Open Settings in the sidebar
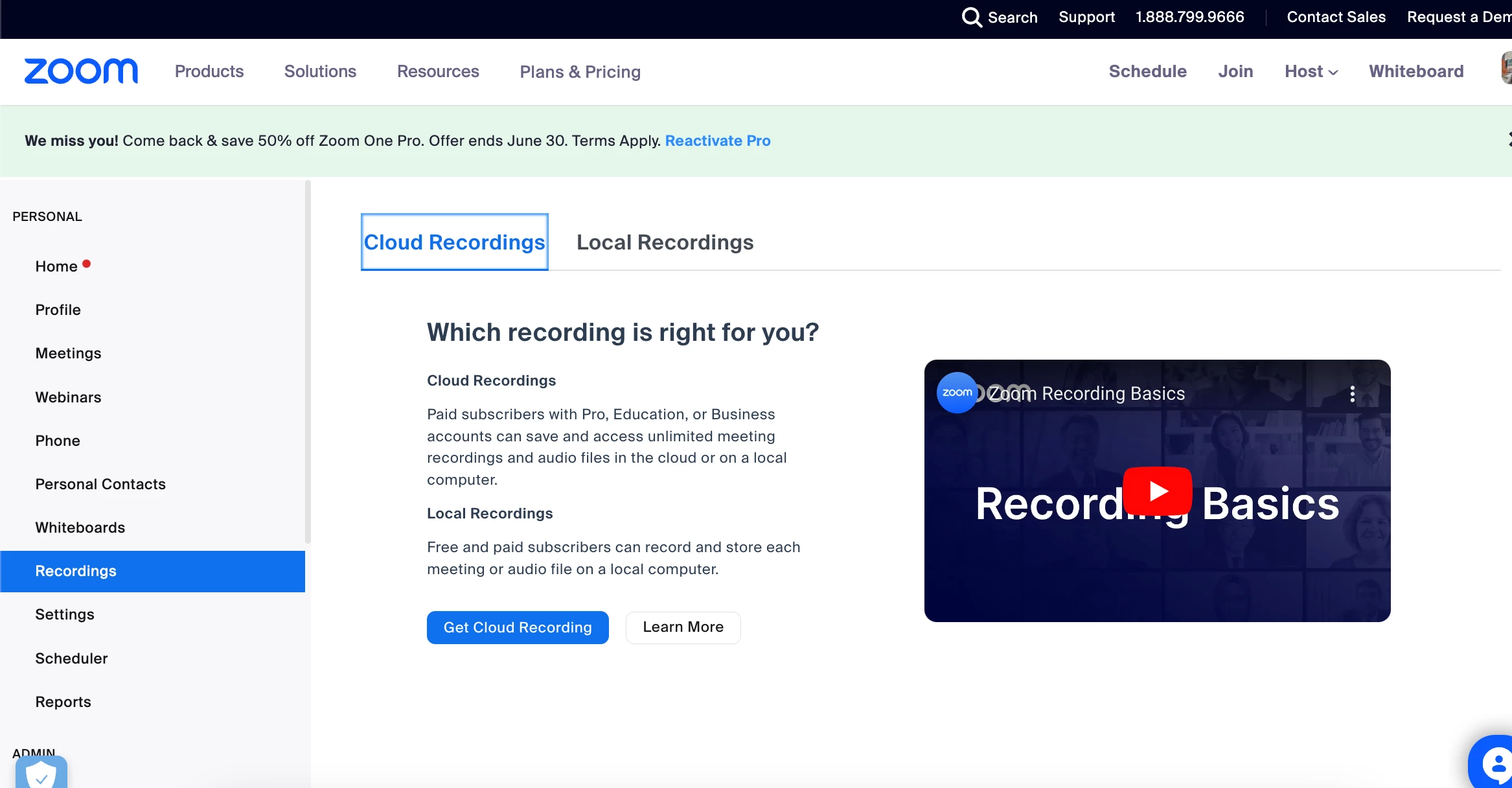 click(65, 614)
